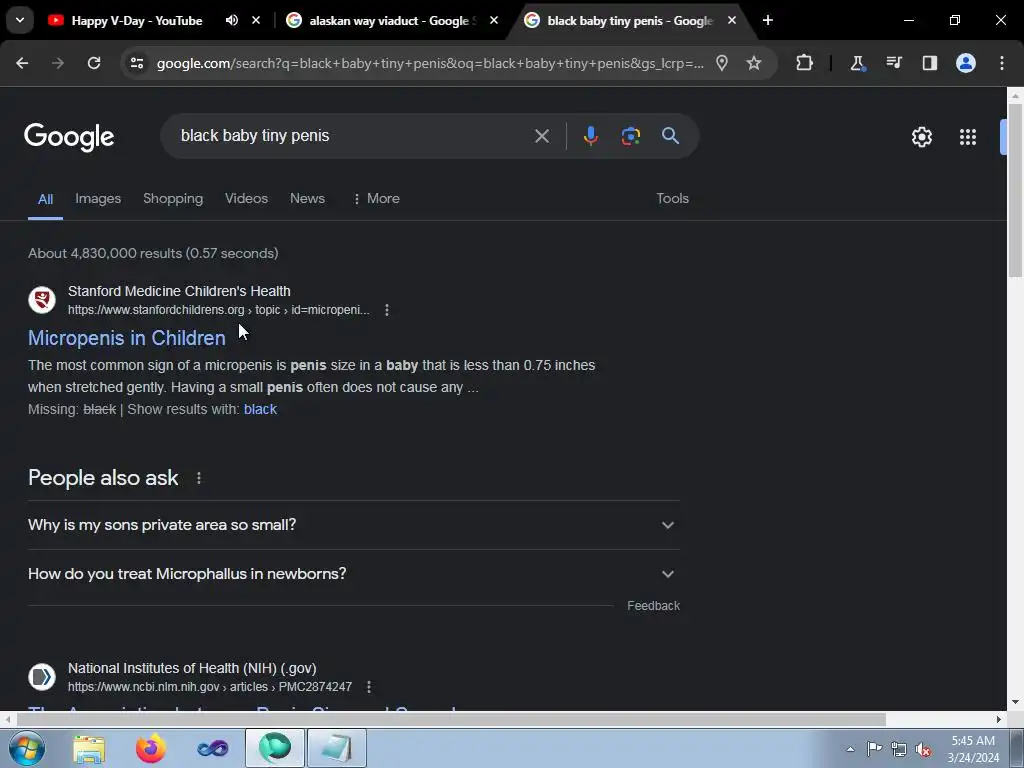Screen dimensions: 1024x768
Task: Open the clock showing 5:45 AM
Action: (973, 749)
